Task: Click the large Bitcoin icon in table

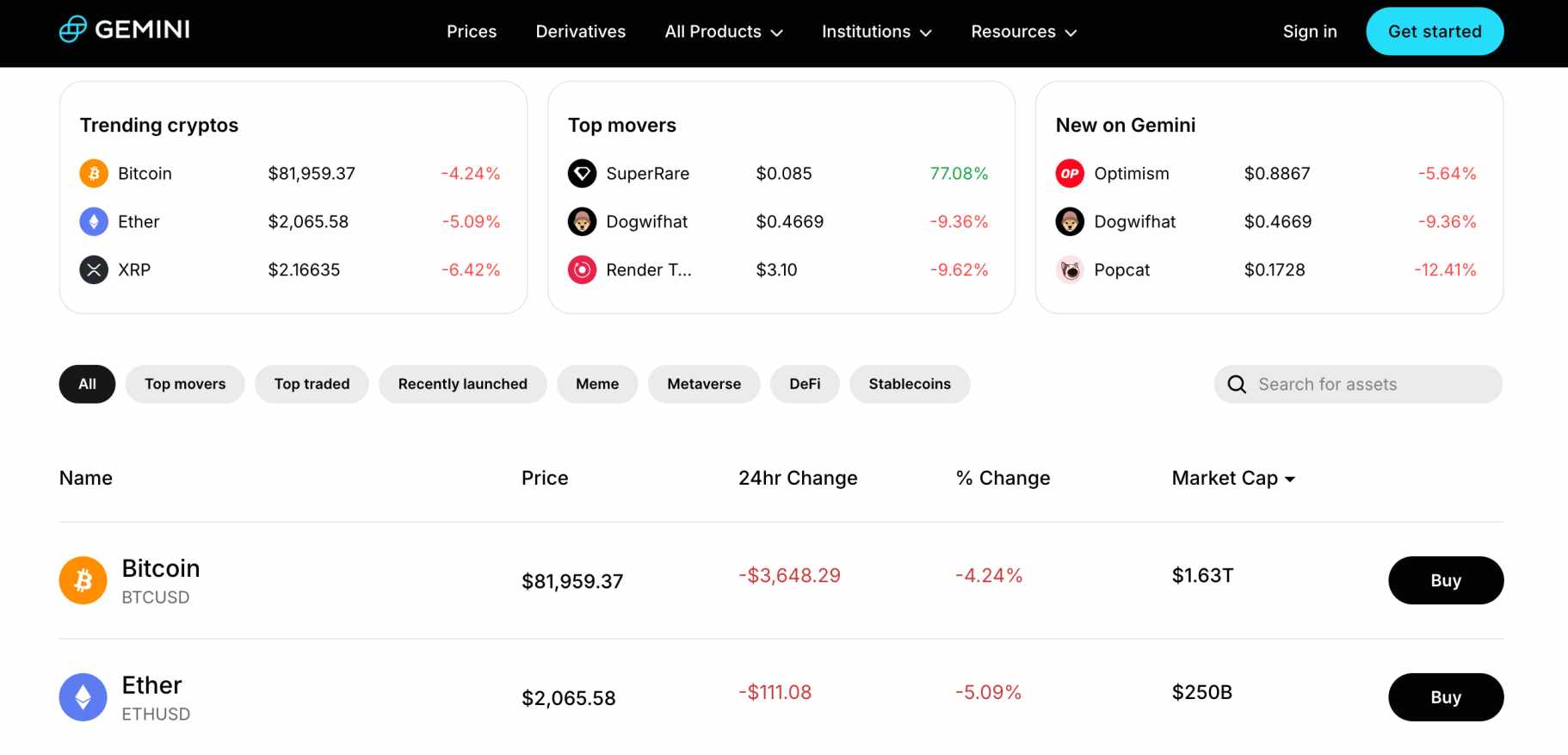Action: click(x=83, y=580)
